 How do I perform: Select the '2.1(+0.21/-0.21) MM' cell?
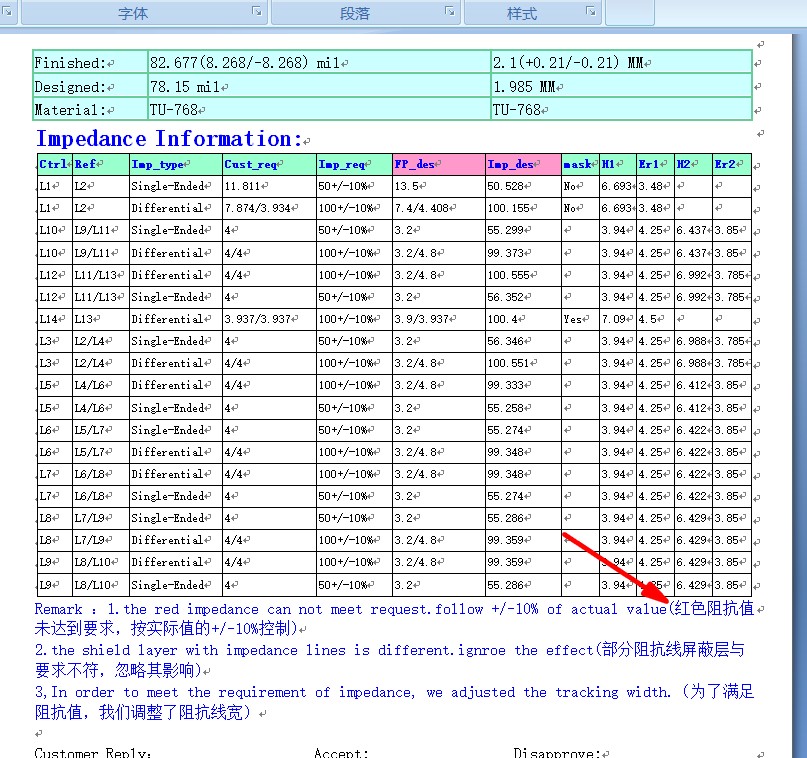click(x=621, y=62)
